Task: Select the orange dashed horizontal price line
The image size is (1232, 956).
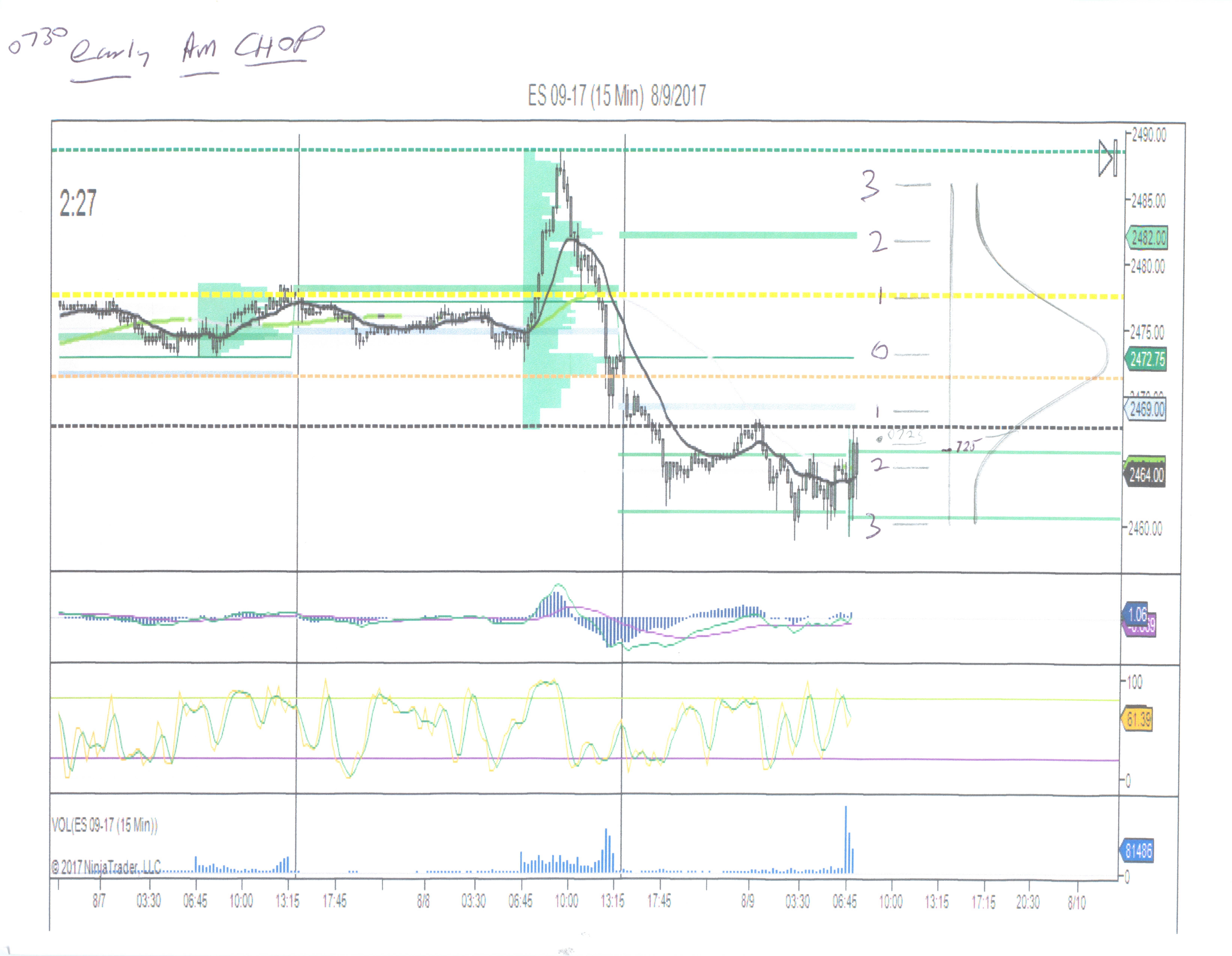Action: 587,377
